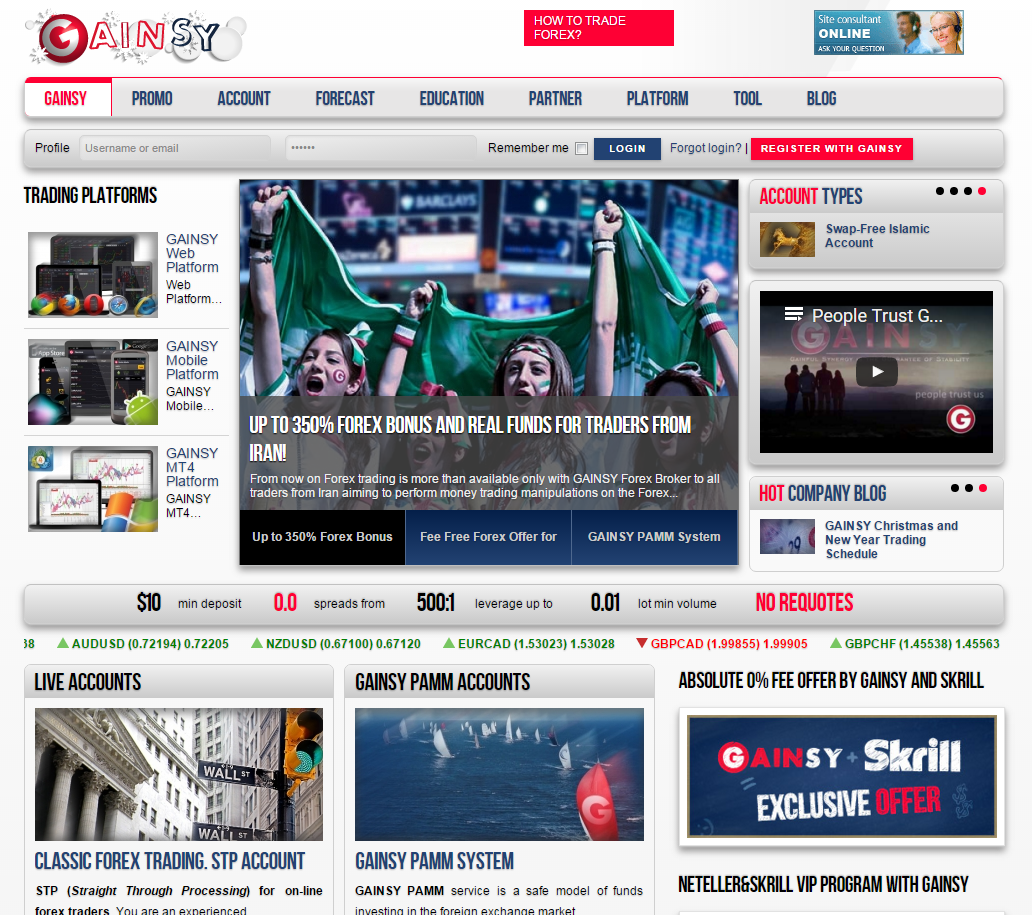Click the GAINSY logo
1032x915 pixels.
click(x=136, y=37)
